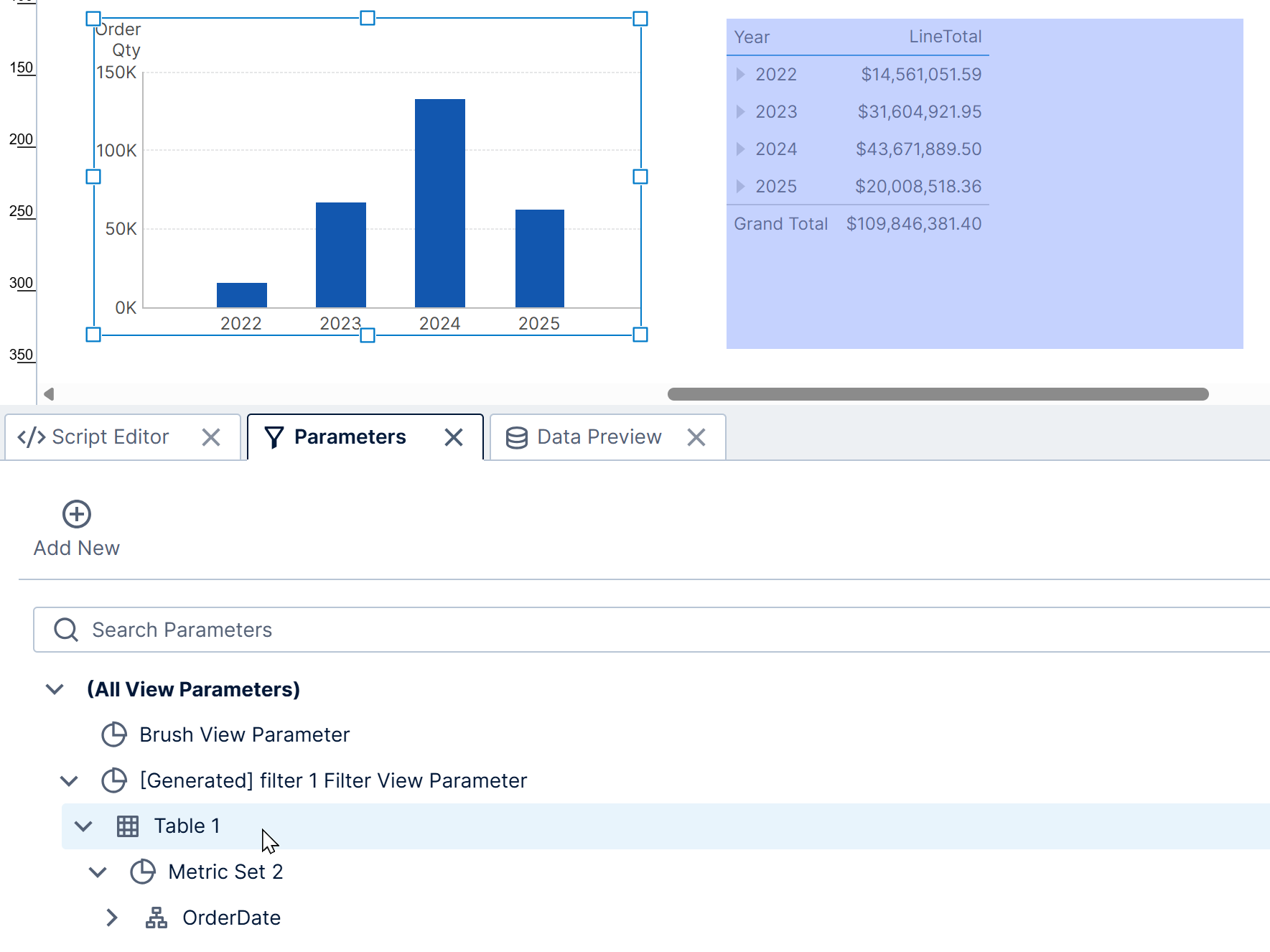Expand the 2022 row in the table

point(740,75)
